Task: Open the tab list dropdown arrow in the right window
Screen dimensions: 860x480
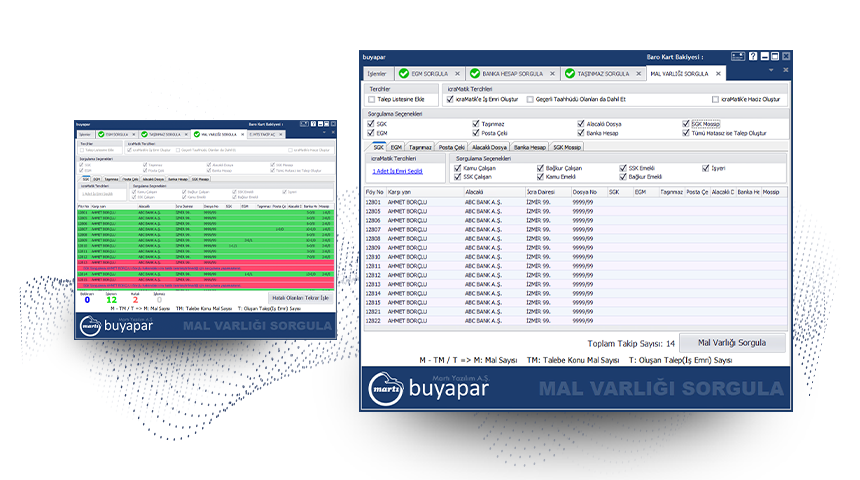Action: coord(771,70)
